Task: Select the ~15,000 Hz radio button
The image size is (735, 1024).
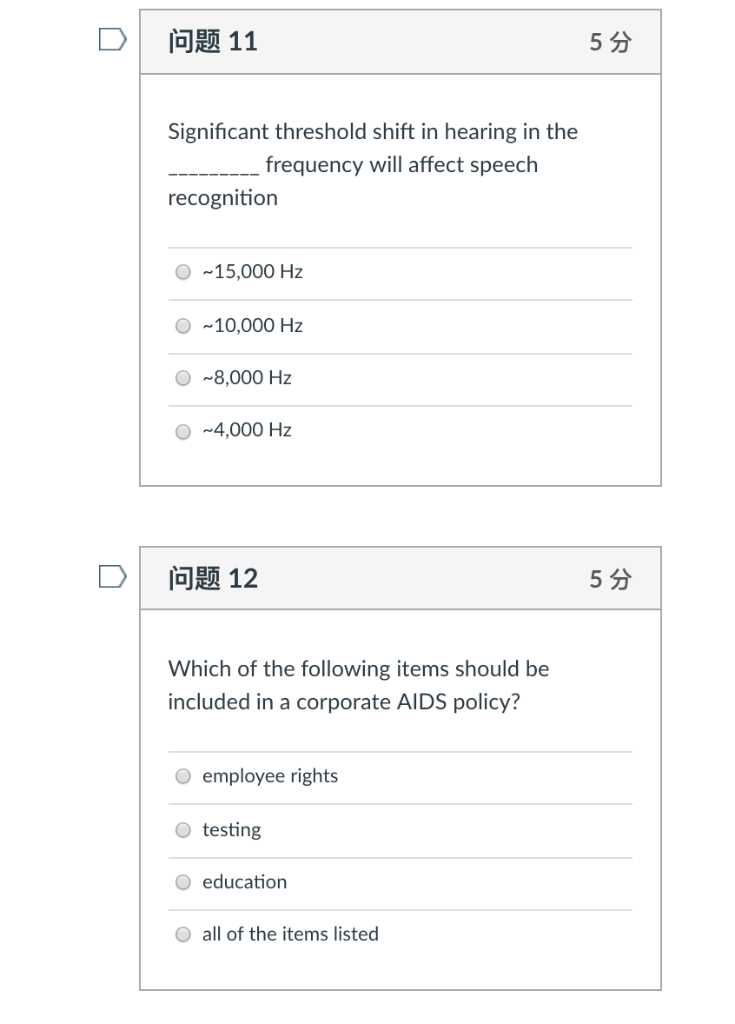Action: tap(183, 271)
